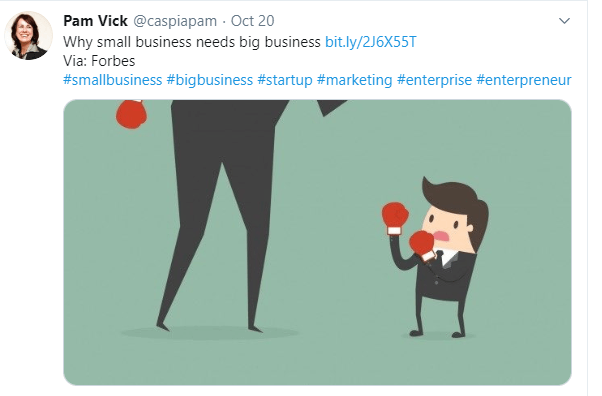The width and height of the screenshot is (602, 396).
Task: Click the "Via: Forbes" text line
Action: coord(99,61)
